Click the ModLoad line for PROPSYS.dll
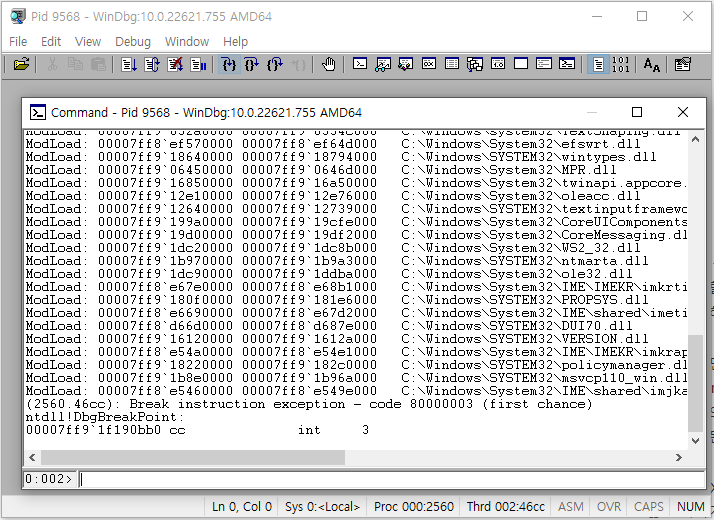This screenshot has width=714, height=520. [337, 300]
